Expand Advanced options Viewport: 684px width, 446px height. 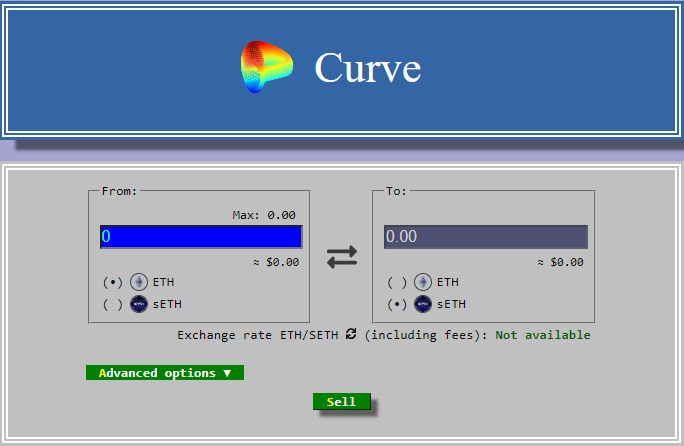tap(165, 373)
